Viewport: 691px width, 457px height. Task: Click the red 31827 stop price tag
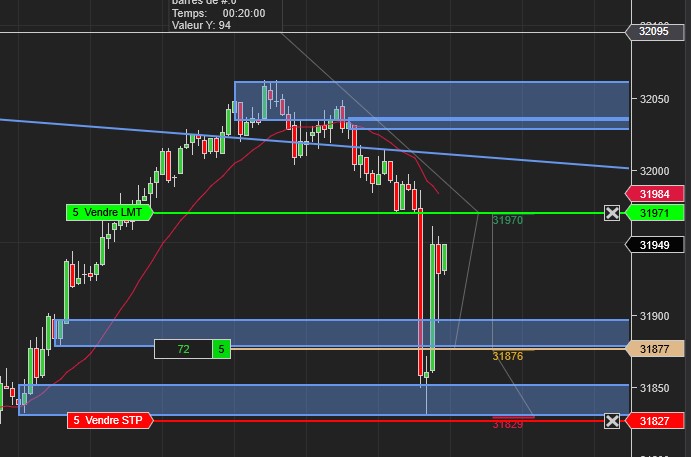655,421
